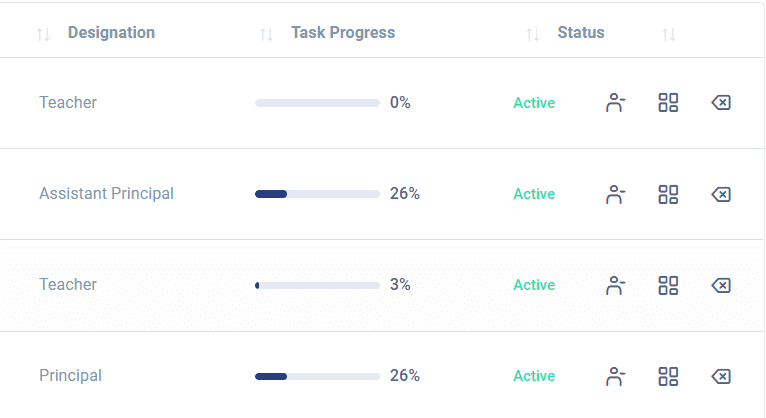The image size is (766, 418).
Task: Click user icon in Principal row
Action: tap(615, 376)
